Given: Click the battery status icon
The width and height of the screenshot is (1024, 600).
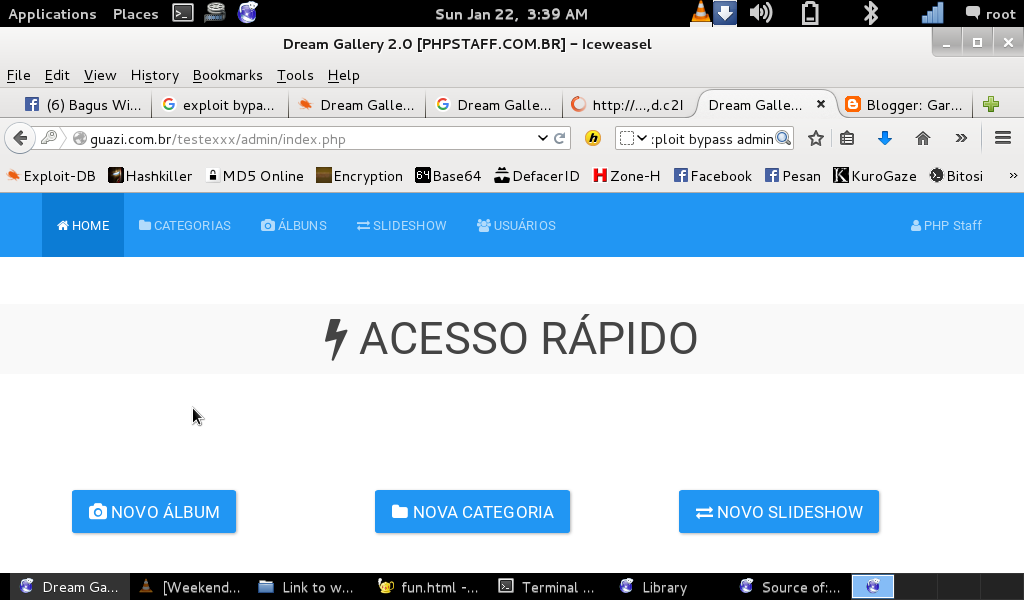Looking at the screenshot, I should click(810, 13).
